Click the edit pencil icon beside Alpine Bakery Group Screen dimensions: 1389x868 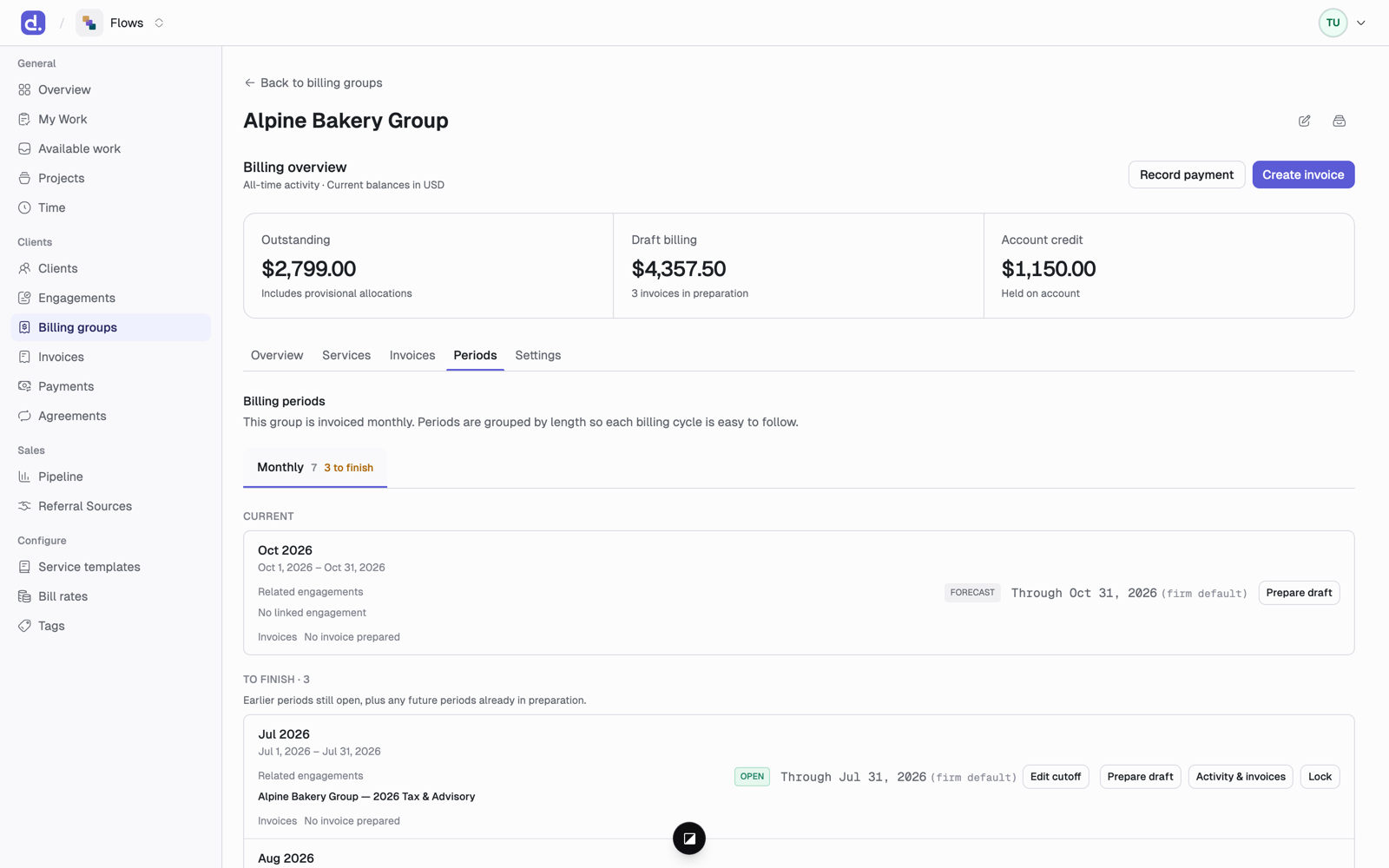[x=1304, y=121]
